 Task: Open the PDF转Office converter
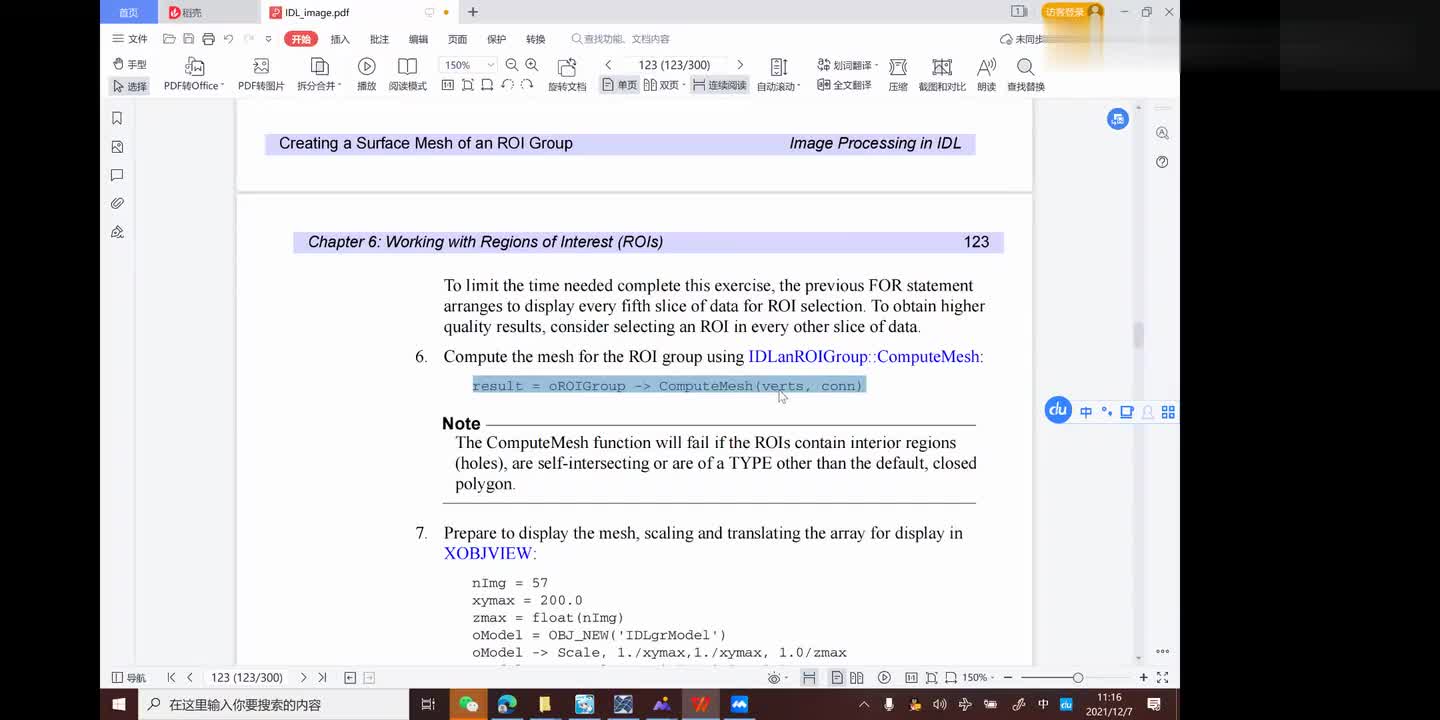[194, 75]
